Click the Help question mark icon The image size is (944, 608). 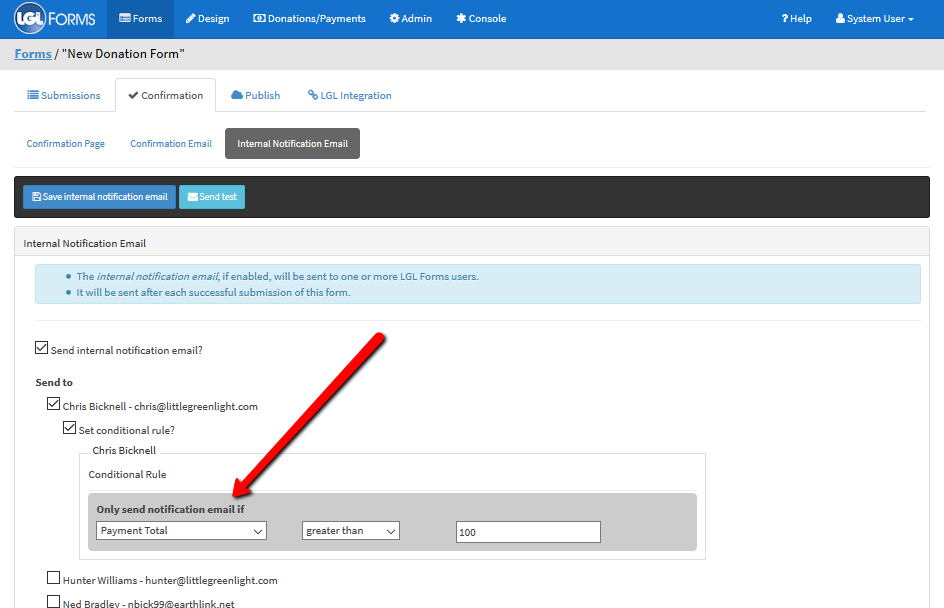point(785,18)
